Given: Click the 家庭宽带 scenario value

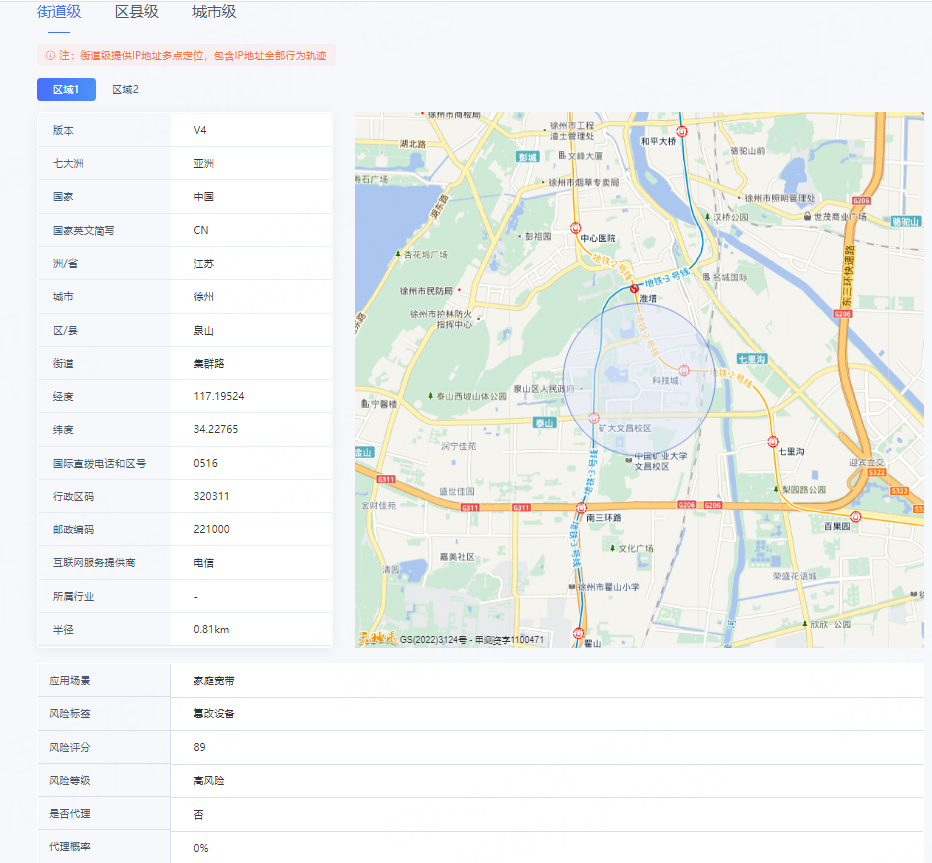Looking at the screenshot, I should coord(213,681).
